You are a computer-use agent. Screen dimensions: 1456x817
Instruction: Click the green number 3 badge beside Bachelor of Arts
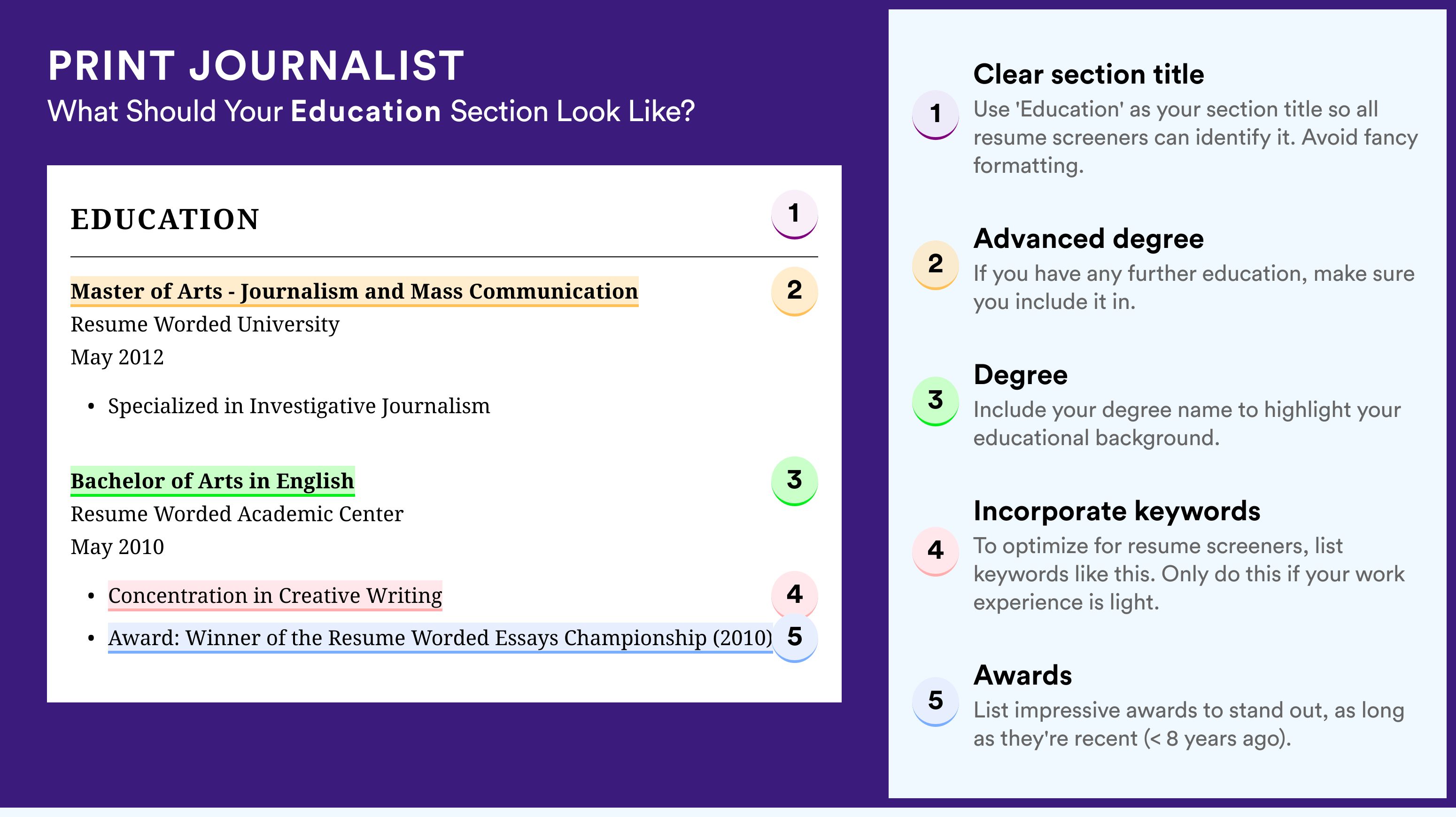pos(794,481)
